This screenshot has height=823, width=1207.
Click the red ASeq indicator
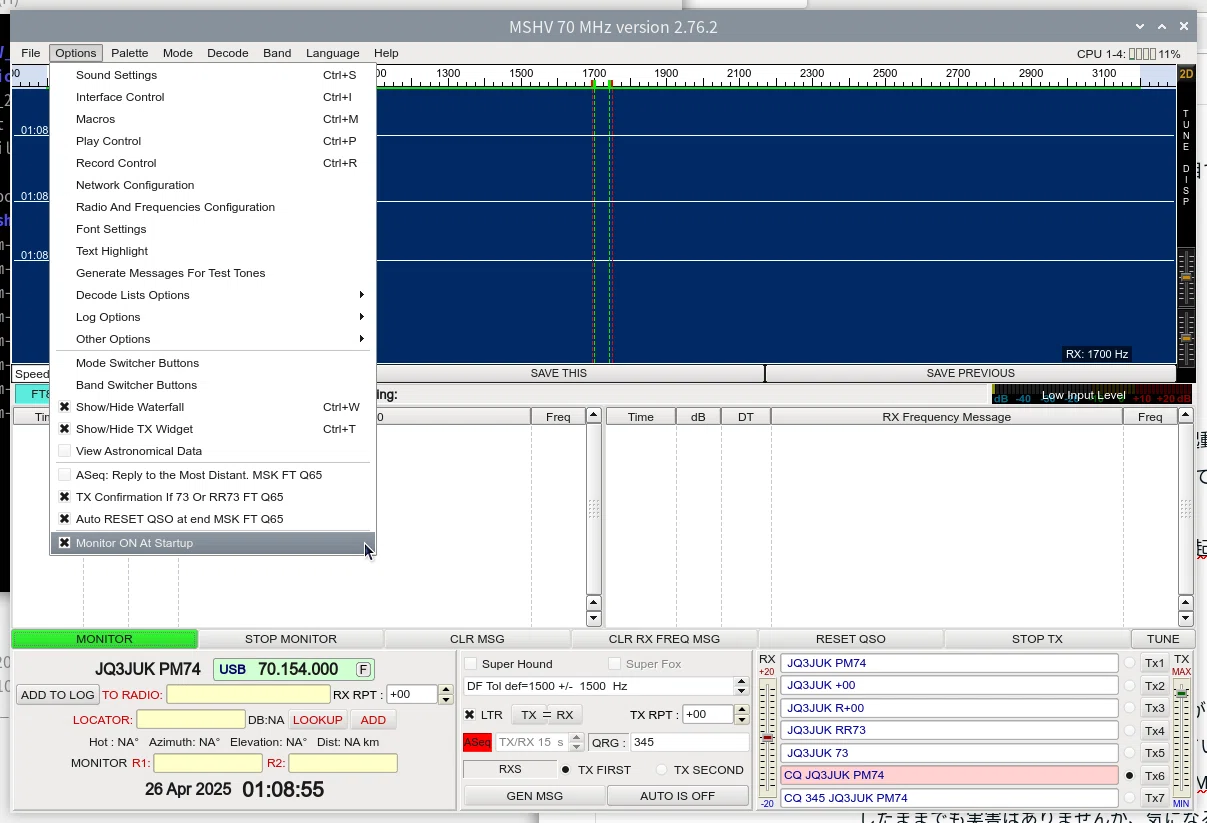pos(477,743)
